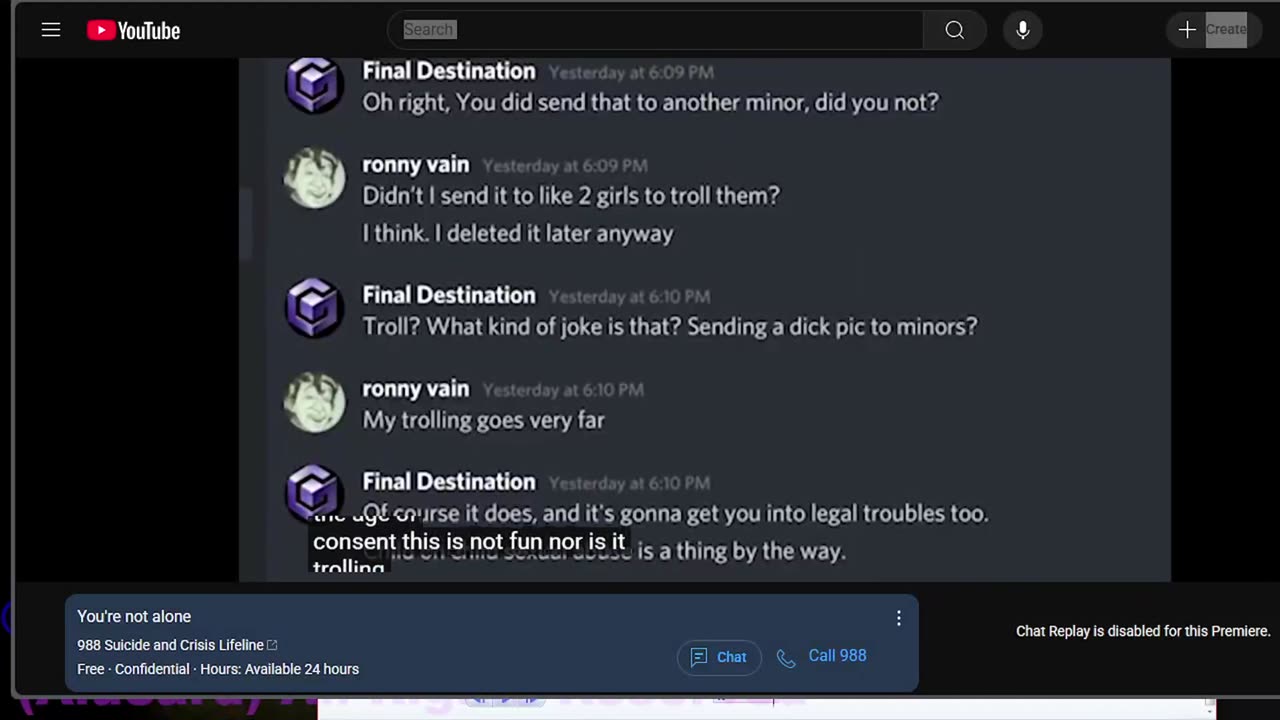
Task: Click the "You're not alone" heading
Action: [134, 617]
